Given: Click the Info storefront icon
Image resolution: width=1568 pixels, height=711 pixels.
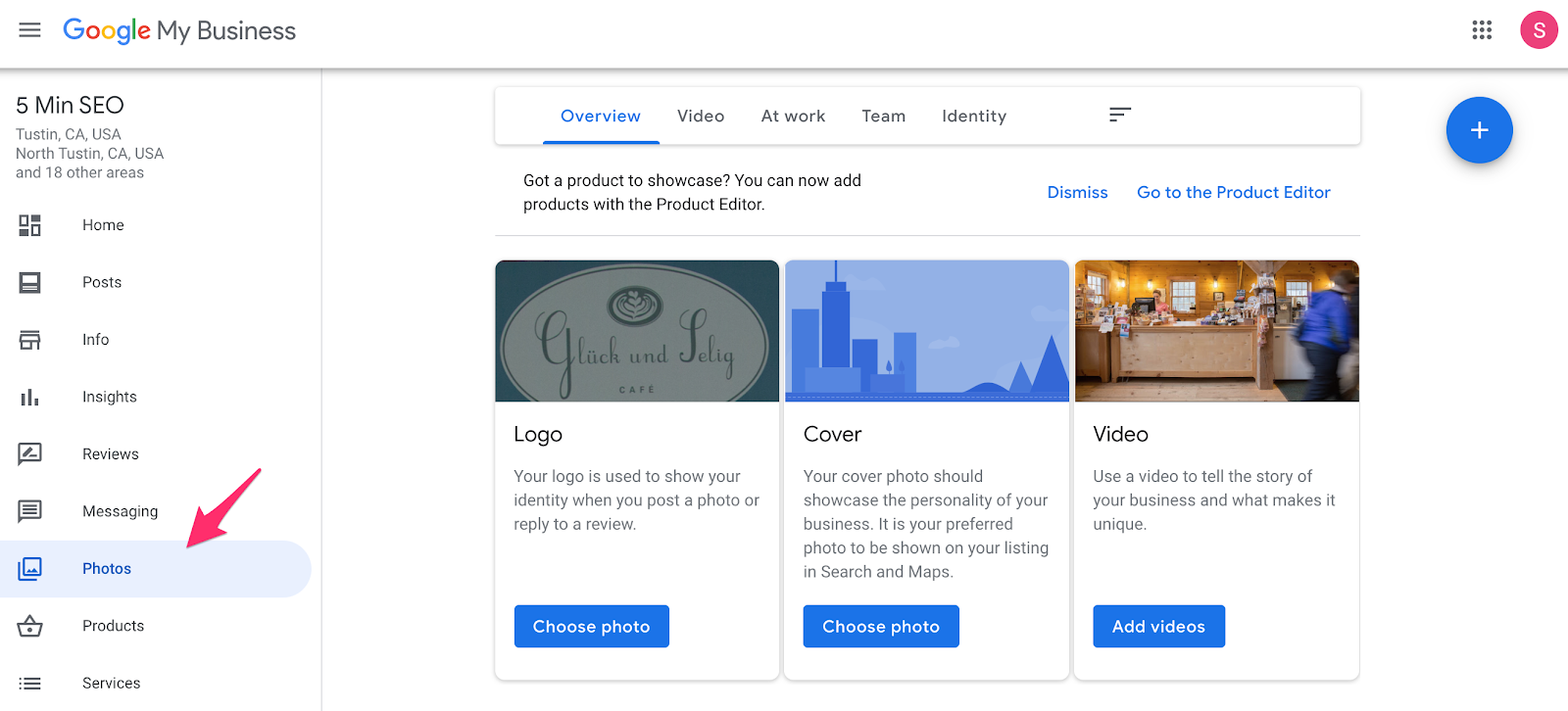Looking at the screenshot, I should [30, 340].
